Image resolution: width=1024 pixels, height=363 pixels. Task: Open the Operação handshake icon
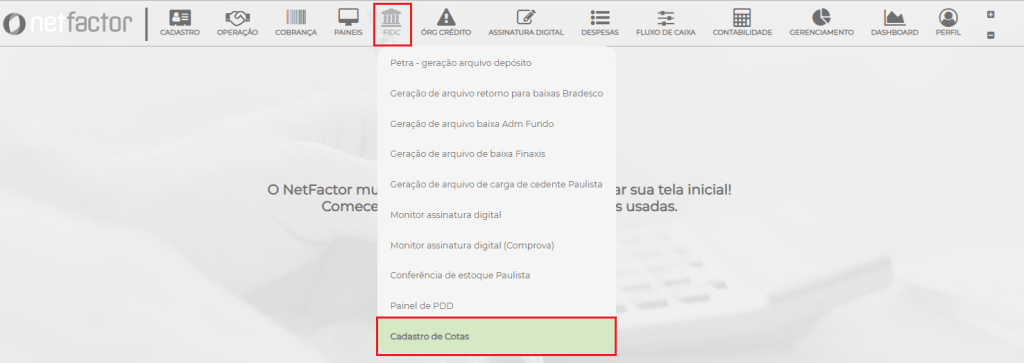pyautogui.click(x=237, y=18)
